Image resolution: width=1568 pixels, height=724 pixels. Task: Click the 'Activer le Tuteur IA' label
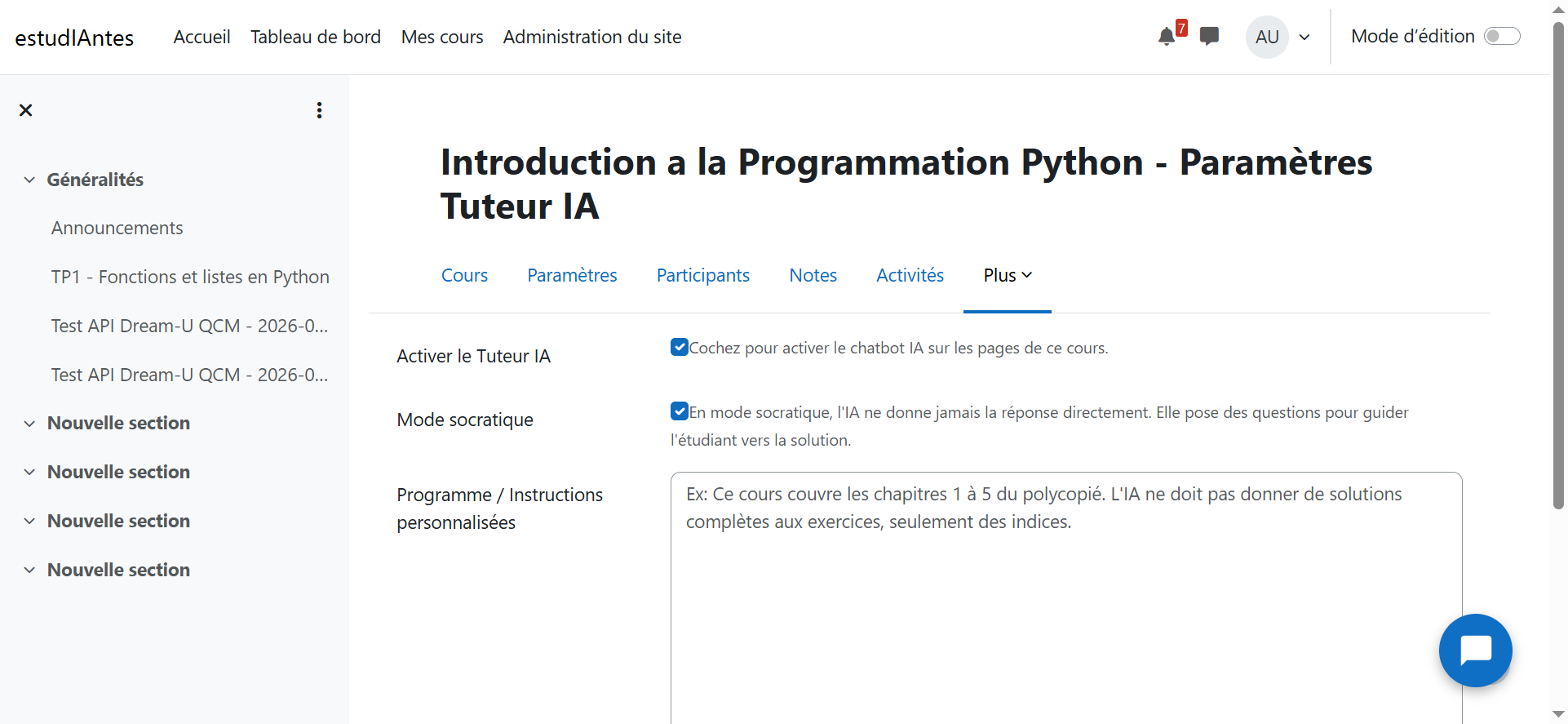[x=473, y=357]
